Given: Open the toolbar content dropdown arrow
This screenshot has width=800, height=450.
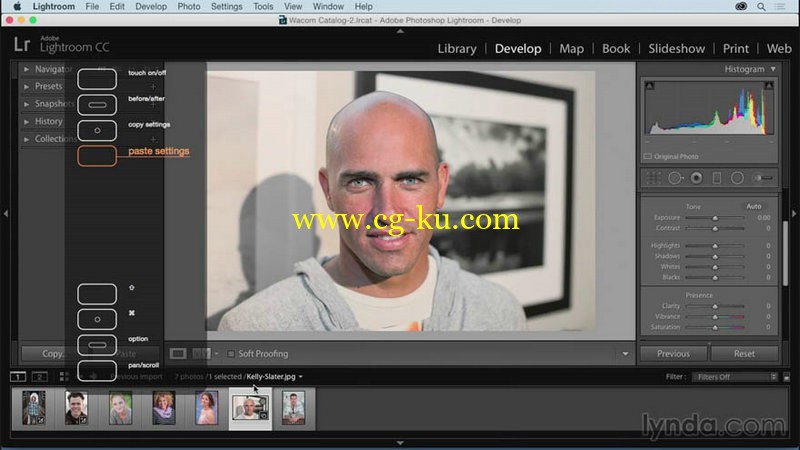Looking at the screenshot, I should 625,354.
